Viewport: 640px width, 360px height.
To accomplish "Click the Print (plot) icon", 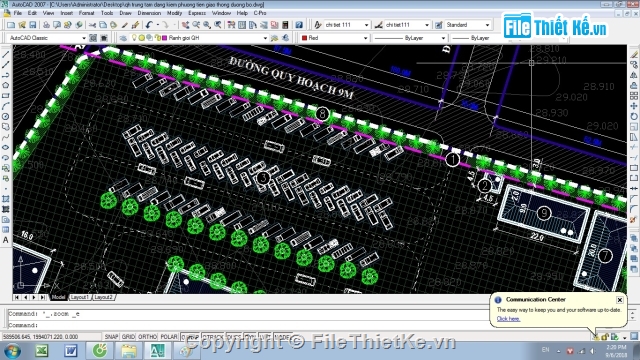I will pos(46,25).
